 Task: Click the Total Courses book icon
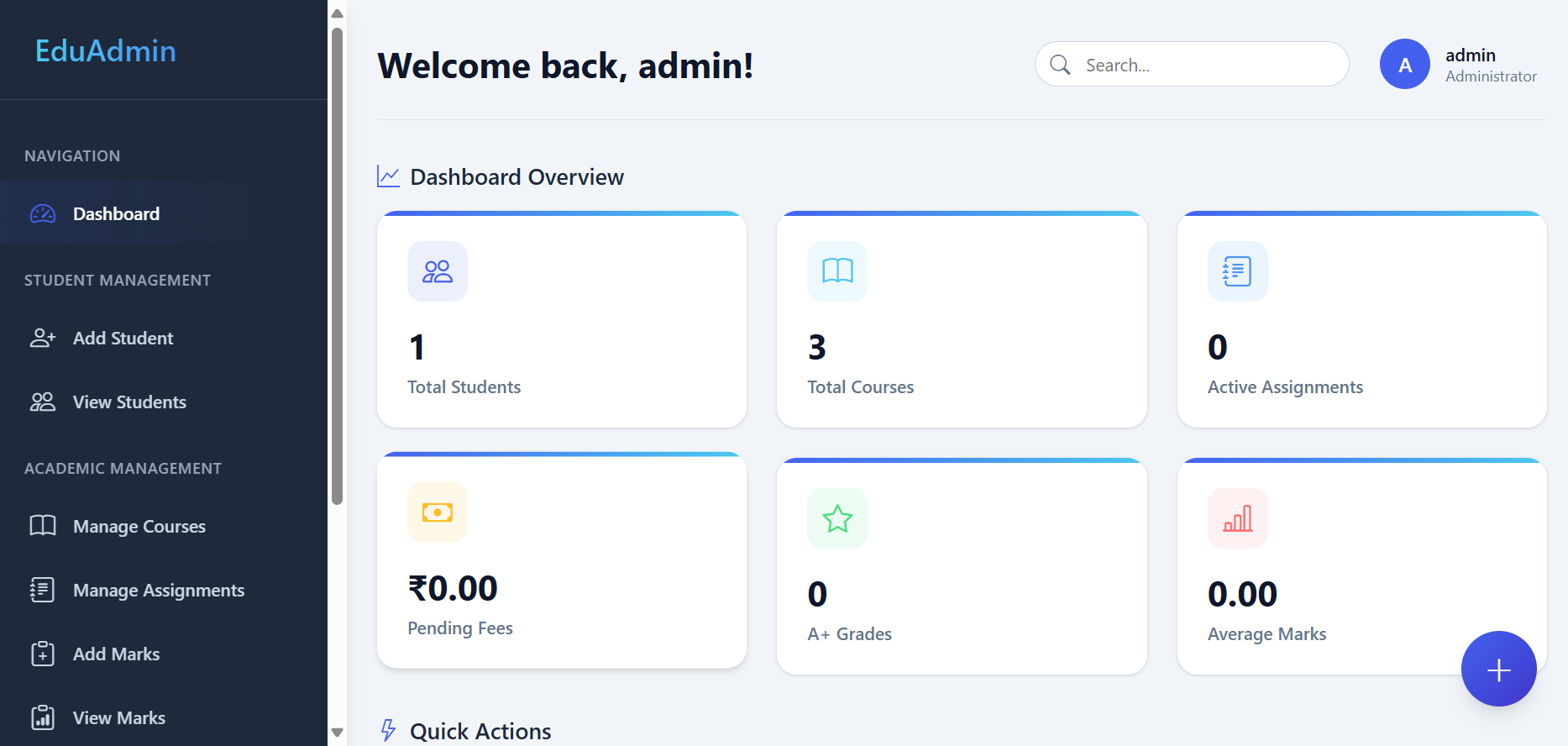[x=837, y=271]
